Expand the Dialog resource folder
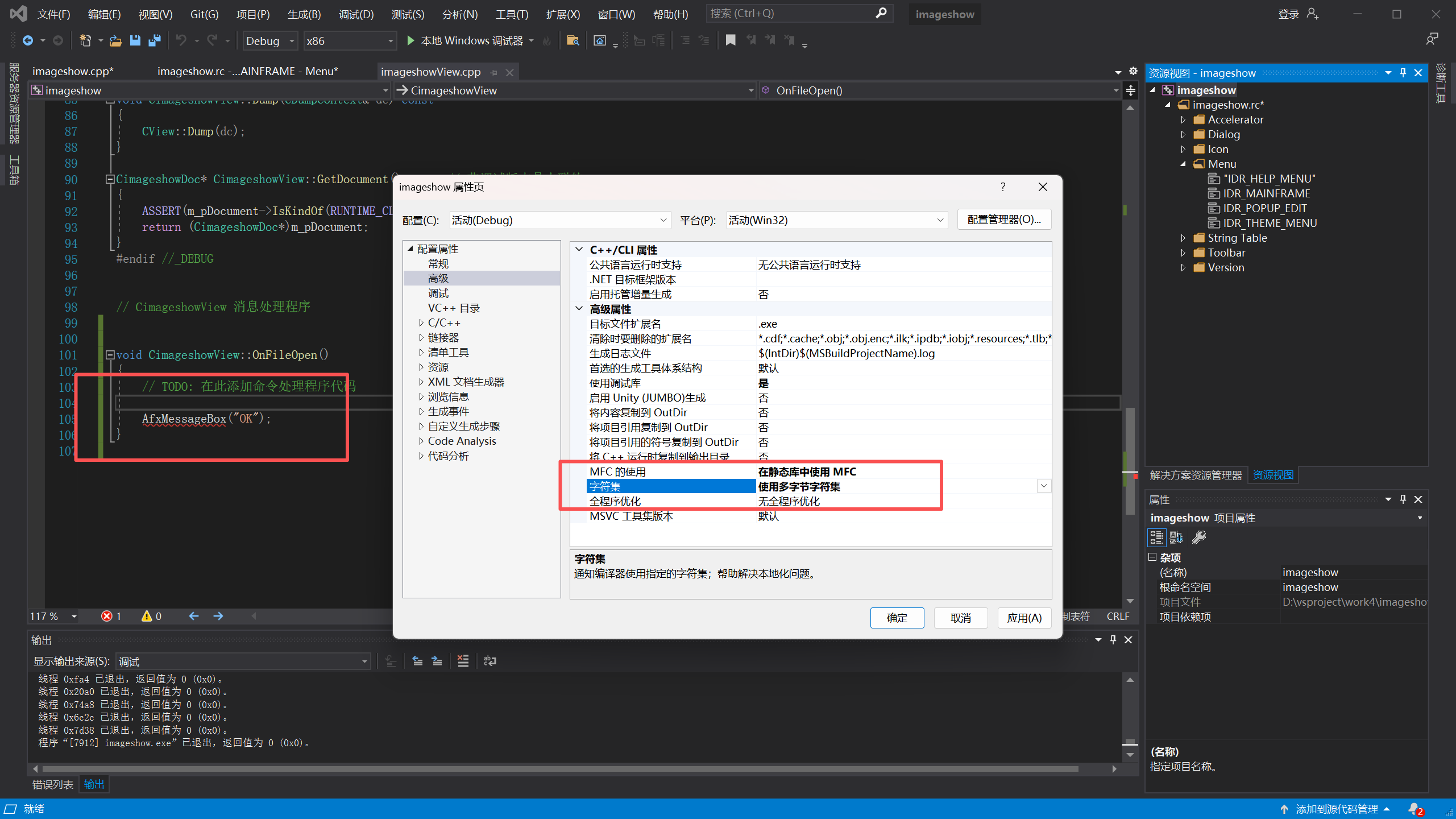Image resolution: width=1456 pixels, height=819 pixels. 1183,135
